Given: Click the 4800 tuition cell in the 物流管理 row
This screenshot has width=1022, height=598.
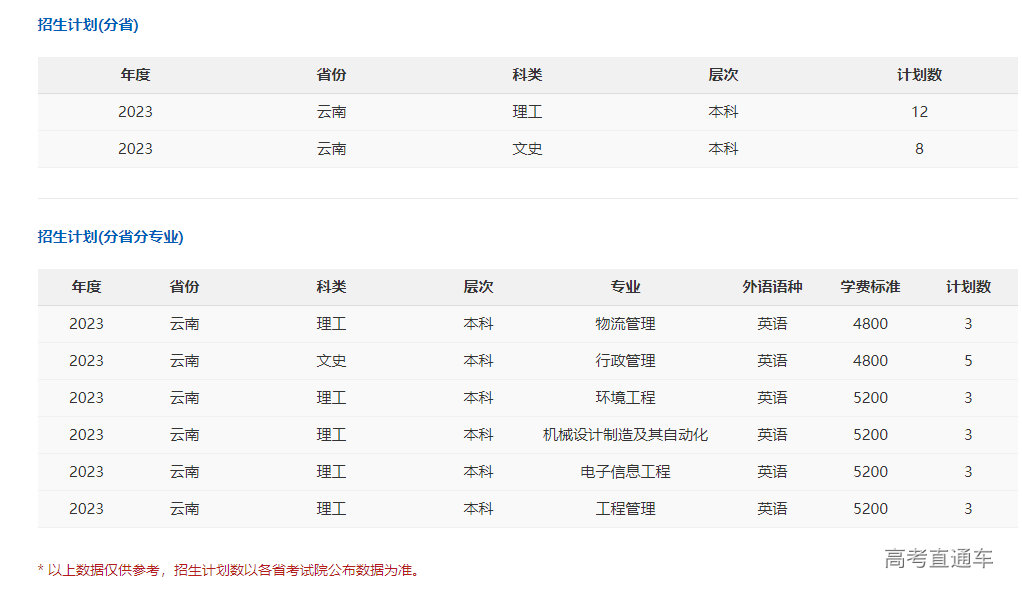Looking at the screenshot, I should coord(870,324).
